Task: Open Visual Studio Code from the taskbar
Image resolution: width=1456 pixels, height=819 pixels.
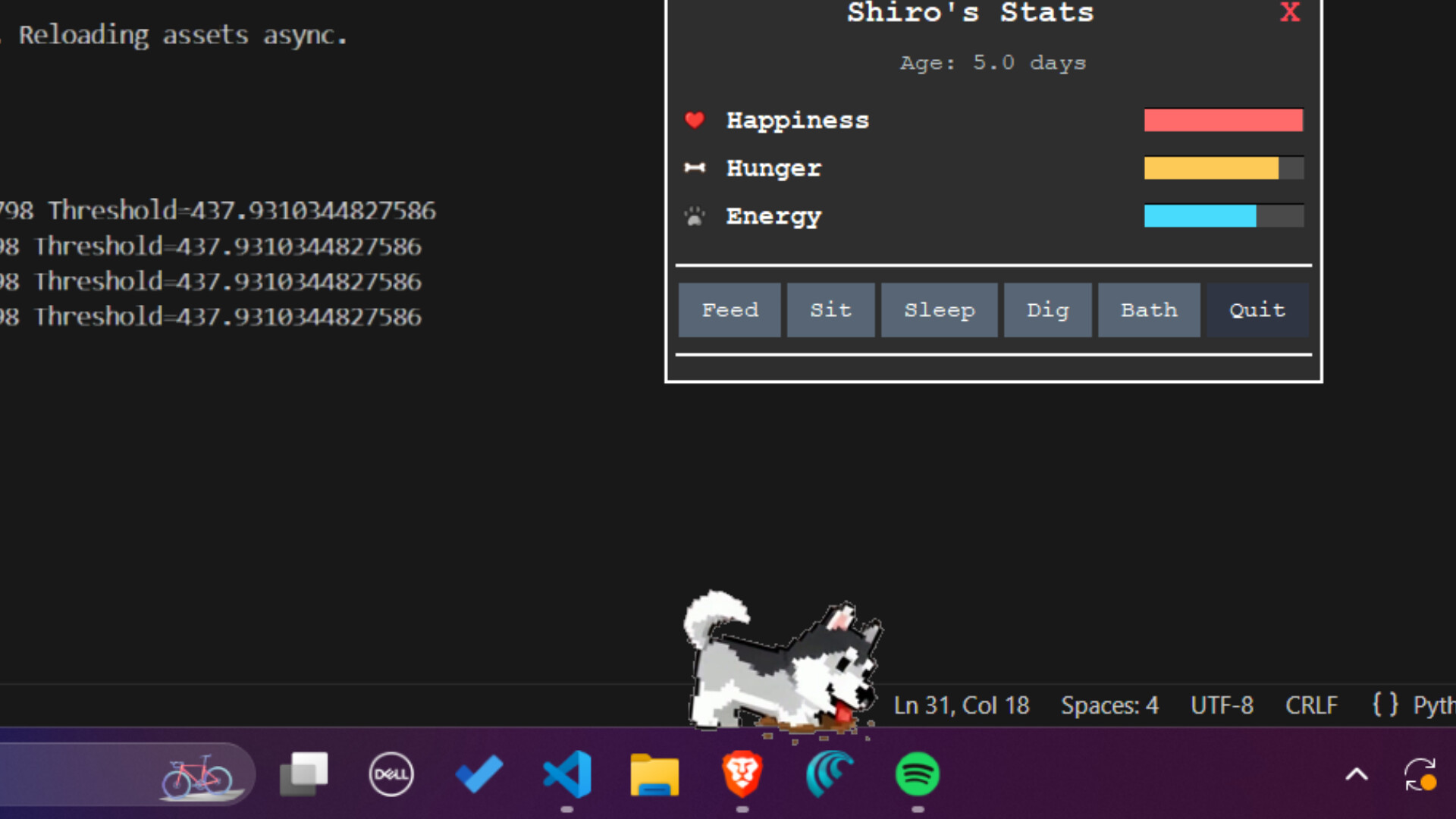Action: 566,774
